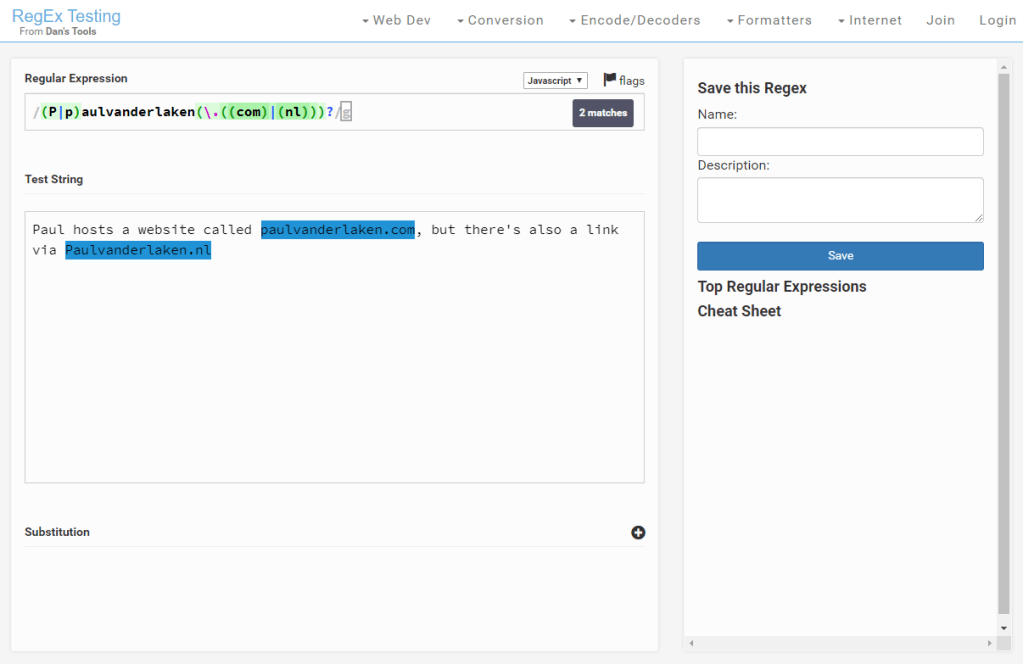The width and height of the screenshot is (1023, 664).
Task: Open the Formatters menu
Action: point(769,20)
